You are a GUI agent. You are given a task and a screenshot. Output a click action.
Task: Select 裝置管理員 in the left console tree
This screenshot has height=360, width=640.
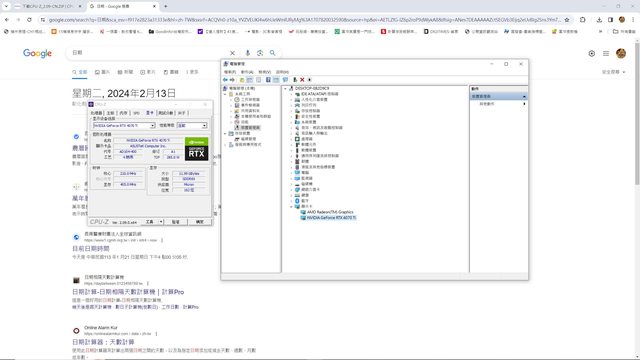click(250, 128)
